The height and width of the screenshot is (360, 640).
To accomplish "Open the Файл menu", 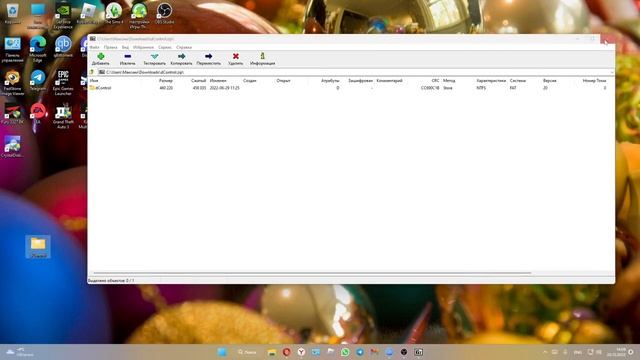I will pos(94,47).
